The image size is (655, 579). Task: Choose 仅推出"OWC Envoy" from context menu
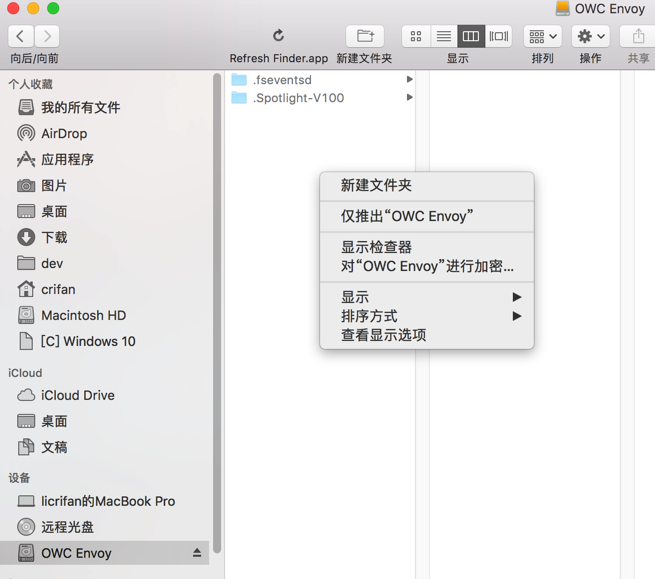pos(427,216)
